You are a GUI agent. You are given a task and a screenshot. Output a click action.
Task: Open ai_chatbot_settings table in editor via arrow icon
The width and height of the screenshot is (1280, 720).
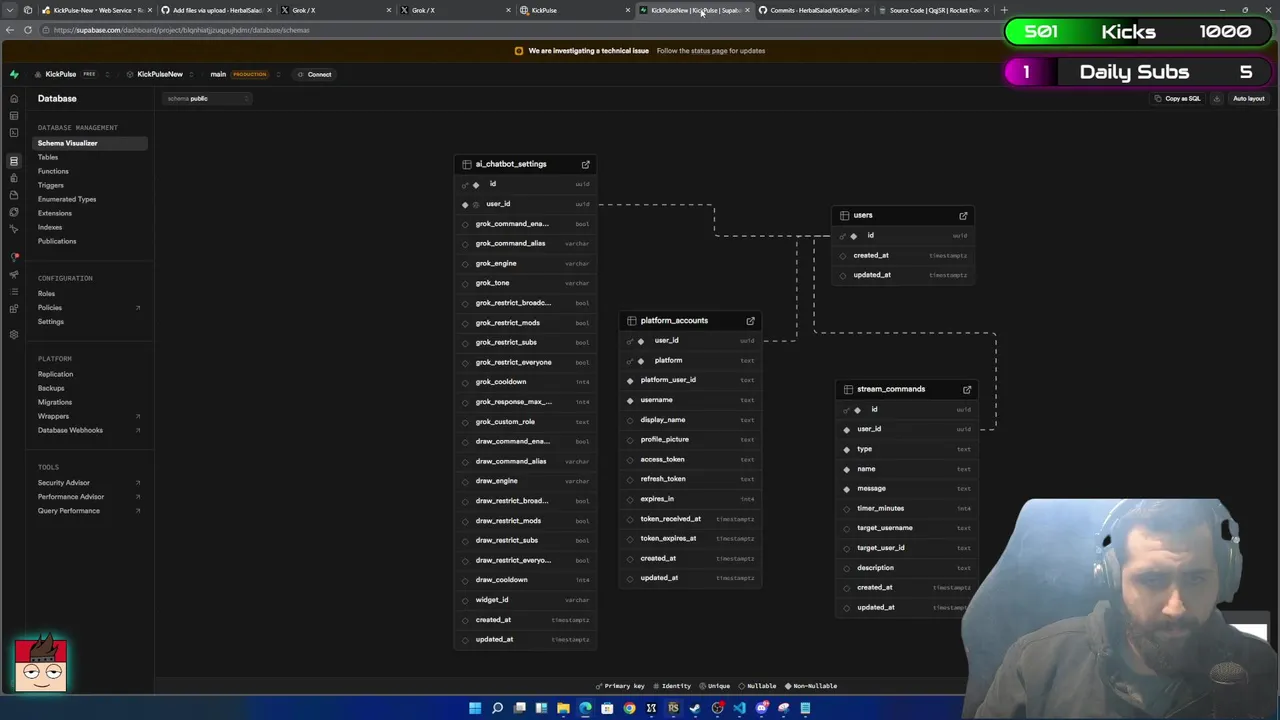[x=586, y=164]
